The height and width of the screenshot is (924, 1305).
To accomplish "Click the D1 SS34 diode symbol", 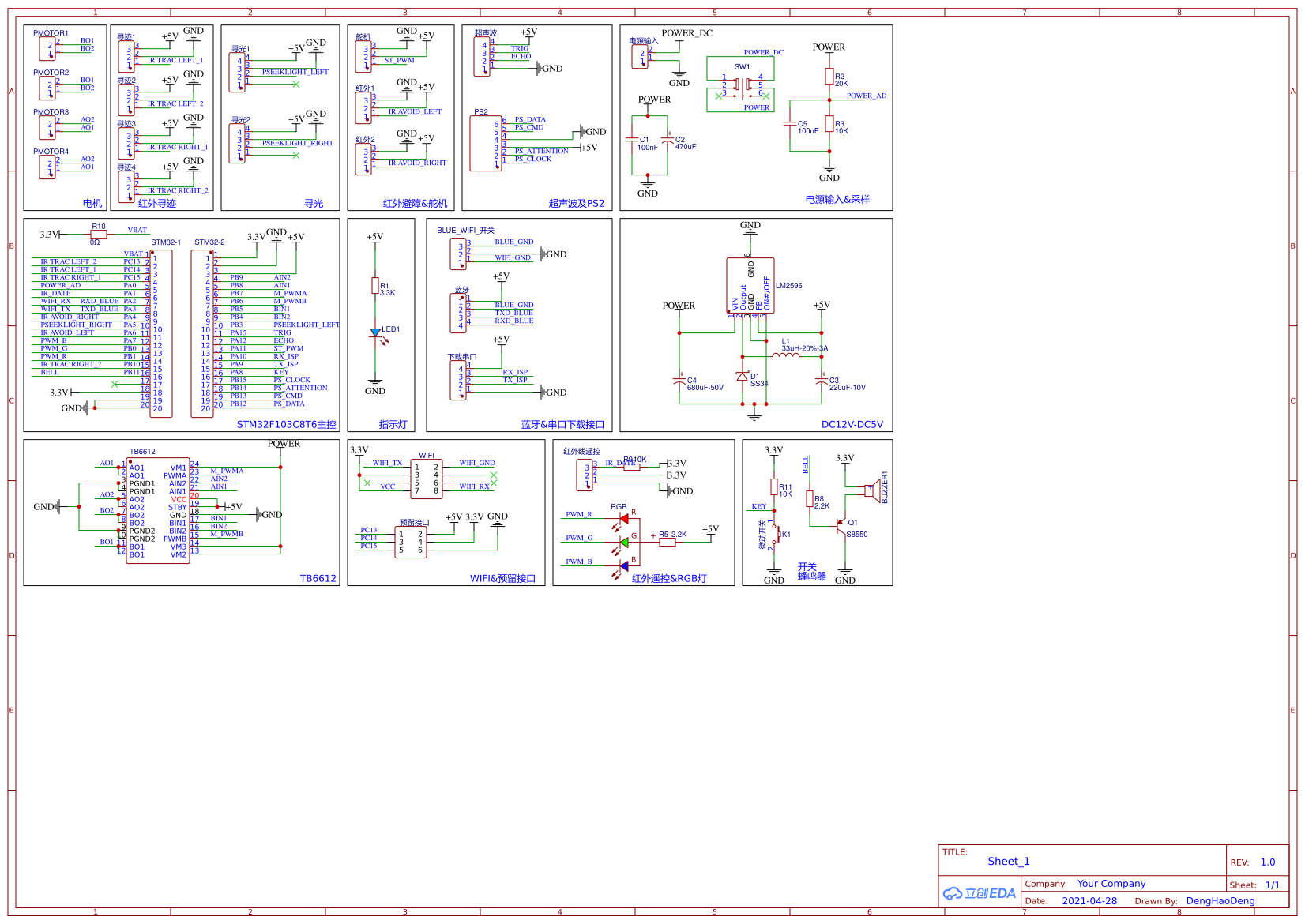I will click(742, 377).
